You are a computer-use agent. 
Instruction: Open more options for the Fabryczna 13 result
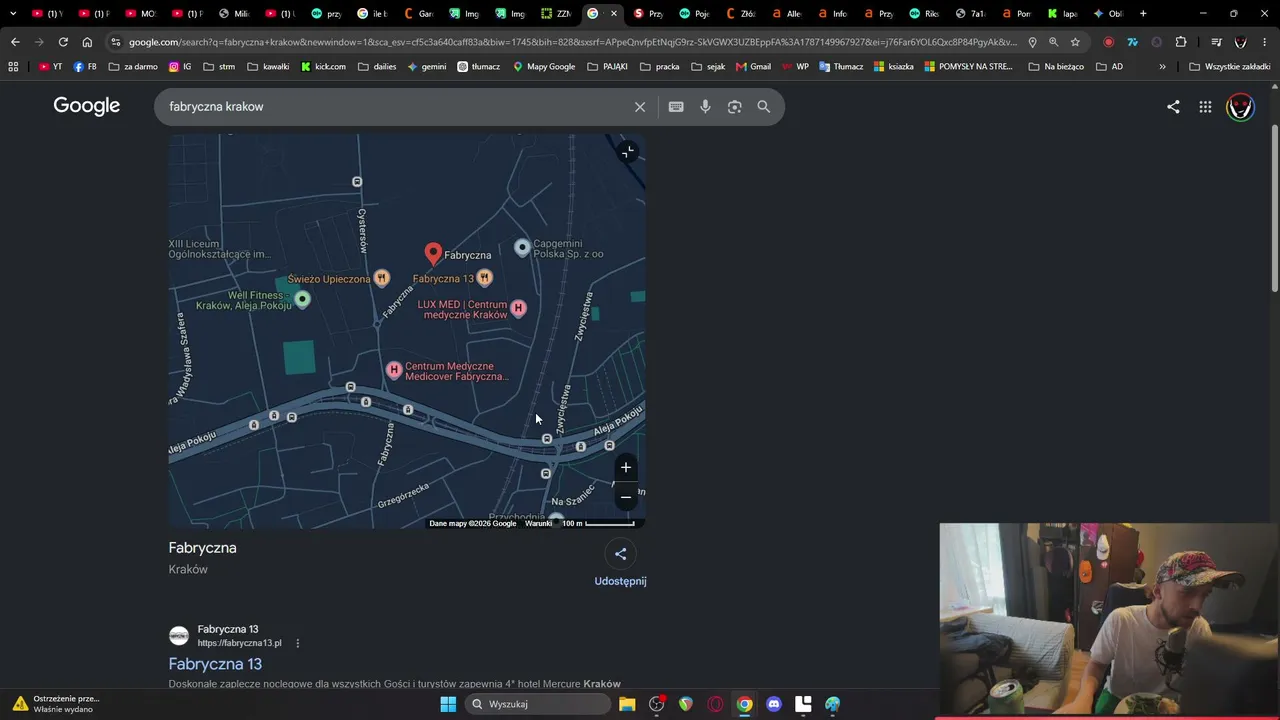pos(297,643)
